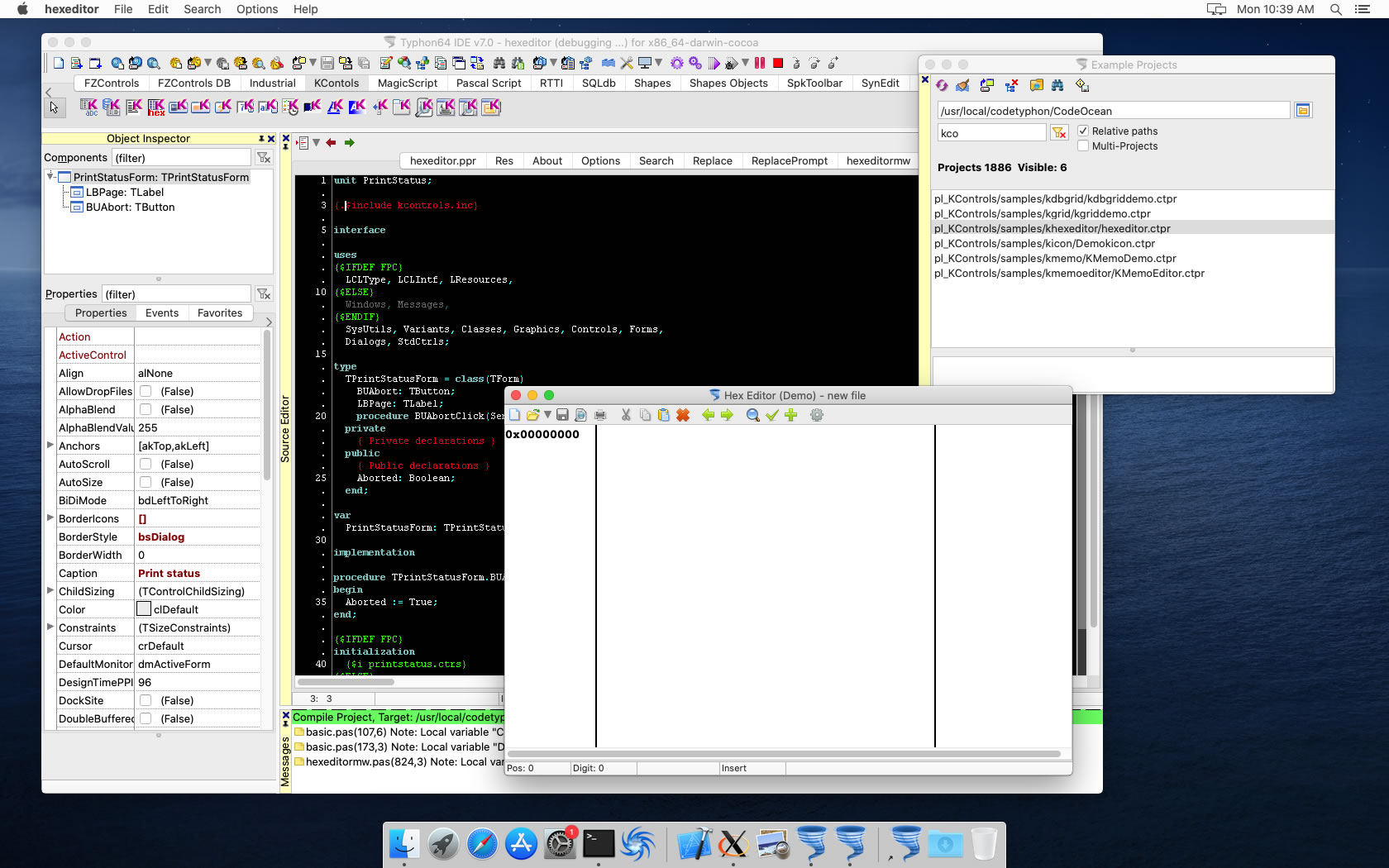Enable the Multi-Projects checkbox
1389x868 pixels.
(1083, 145)
